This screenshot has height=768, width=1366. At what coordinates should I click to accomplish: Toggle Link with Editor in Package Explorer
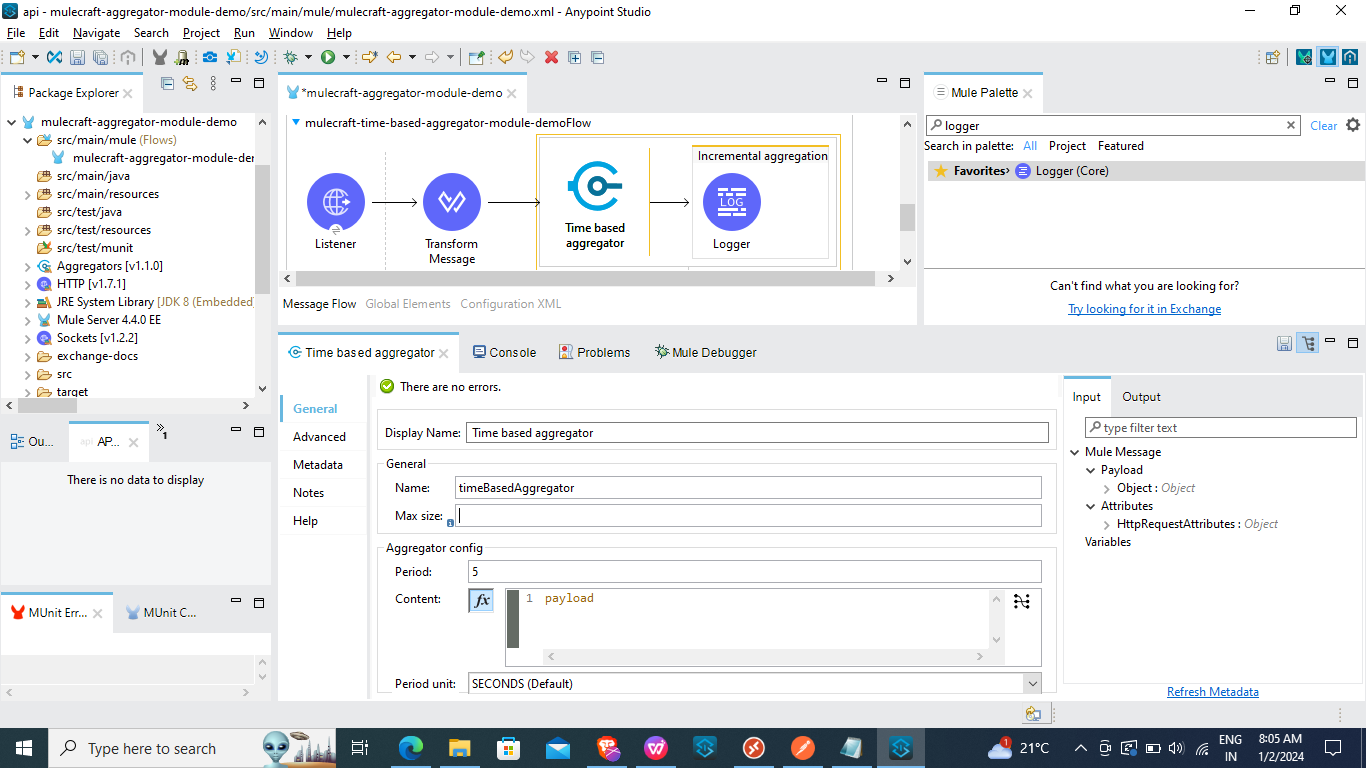click(x=188, y=84)
